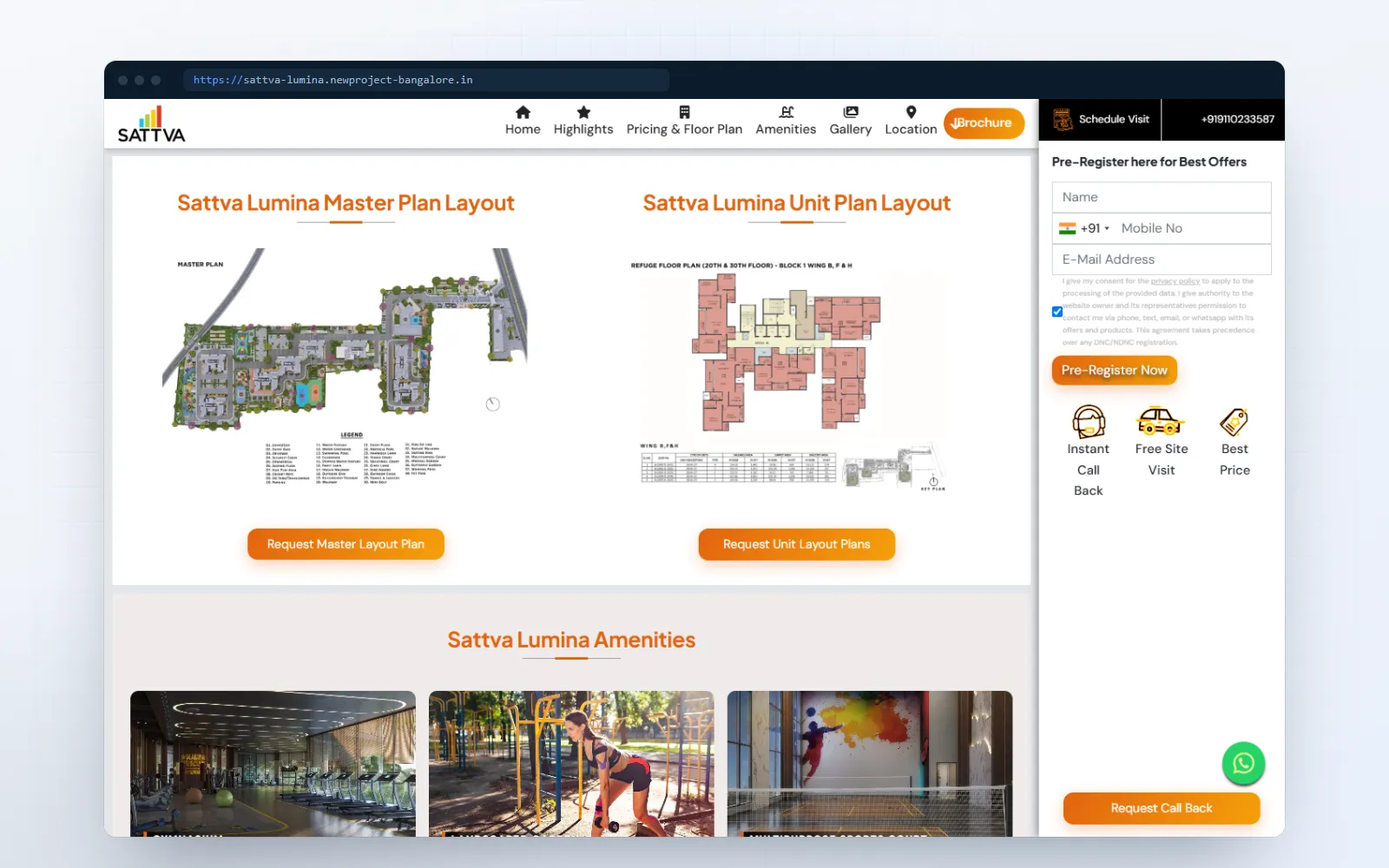
Task: Click 'Sattva Lumina Unit Plan Layout' heading
Action: [796, 203]
